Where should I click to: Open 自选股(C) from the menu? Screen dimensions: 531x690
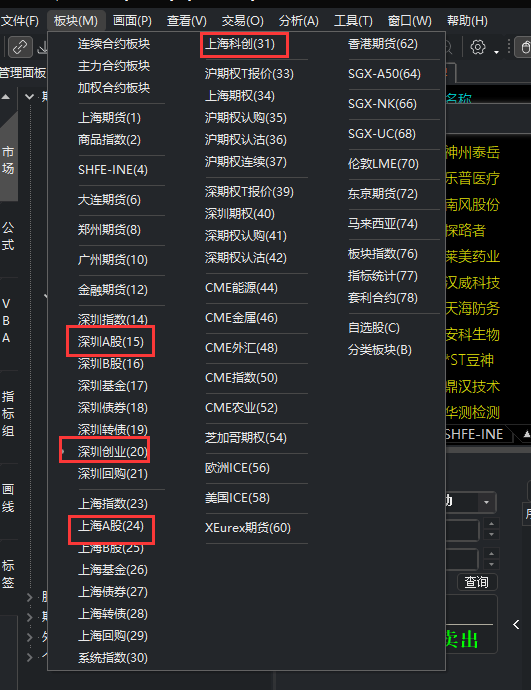click(x=374, y=327)
